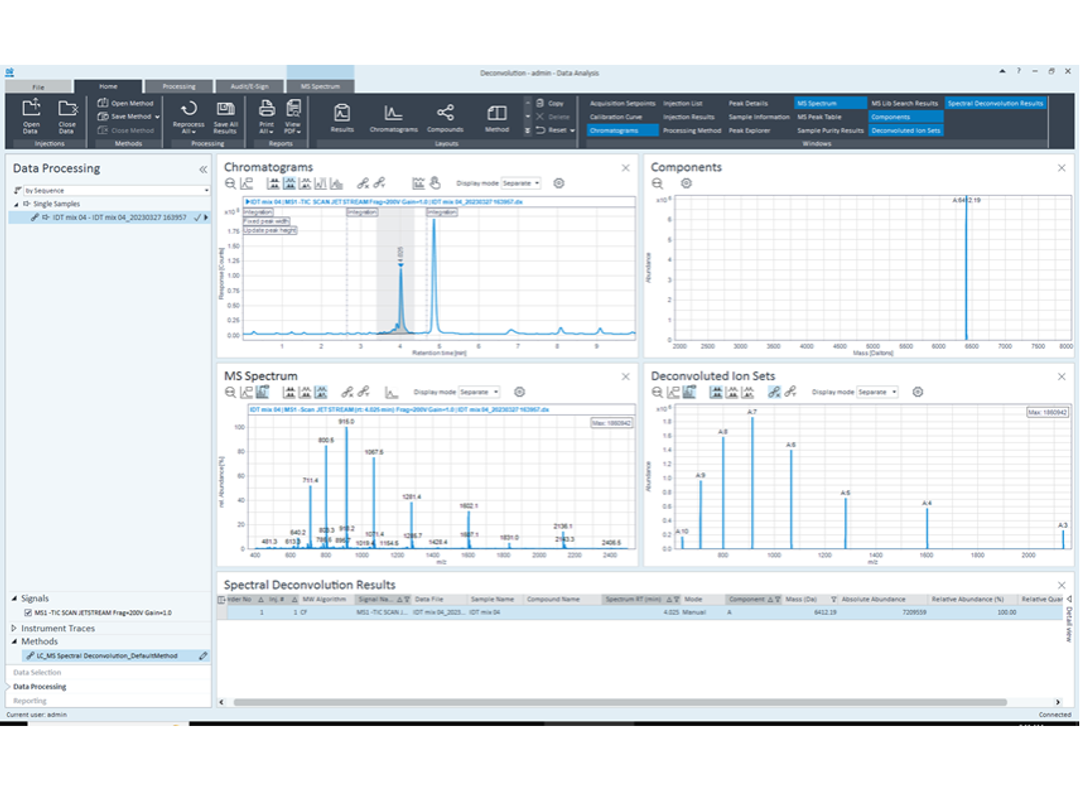Click unlink x-axis icon in Chromatograms toolbar
1080x797 pixels.
click(363, 183)
